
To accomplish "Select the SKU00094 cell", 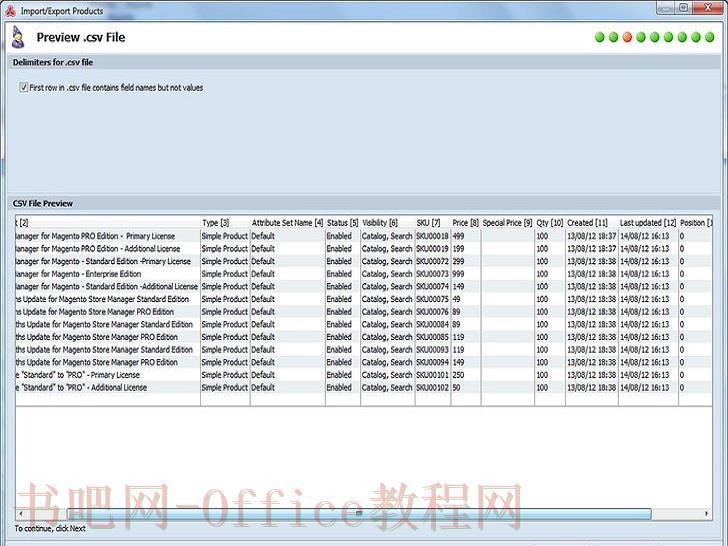I will pyautogui.click(x=433, y=362).
